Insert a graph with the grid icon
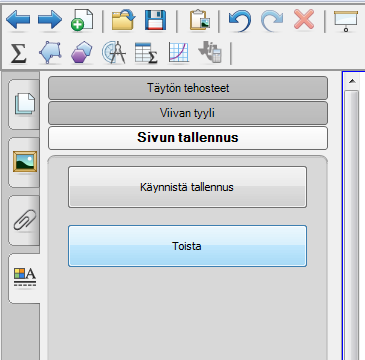365x360 pixels. click(179, 52)
